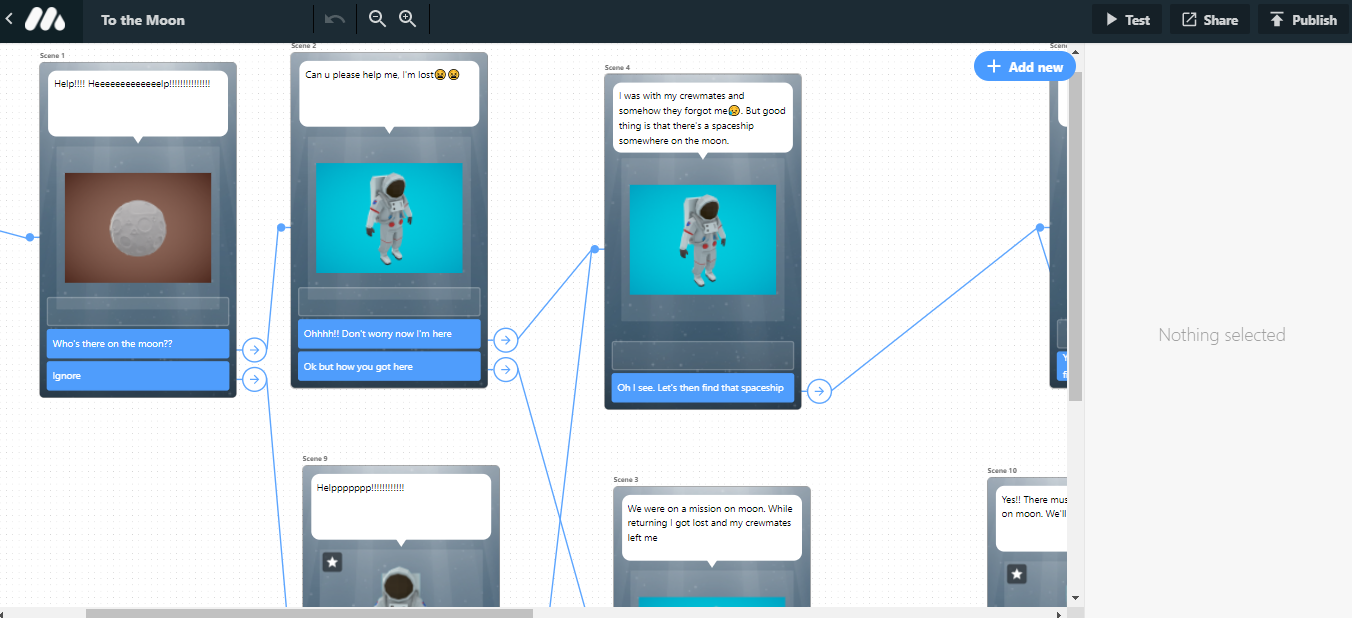Zoom out with the minus magnifier
The width and height of the screenshot is (1352, 618).
point(377,19)
